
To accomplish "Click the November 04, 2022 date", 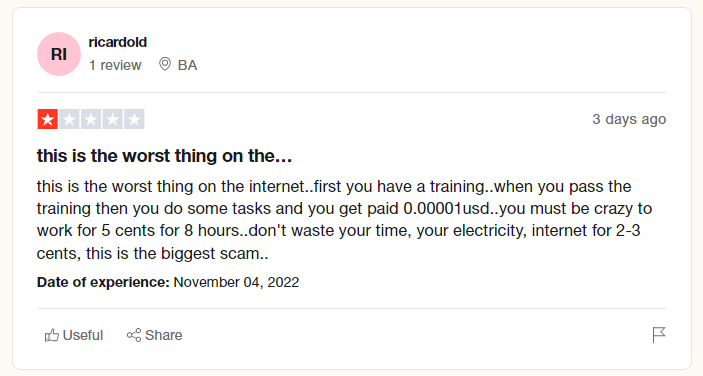I will click(x=236, y=282).
